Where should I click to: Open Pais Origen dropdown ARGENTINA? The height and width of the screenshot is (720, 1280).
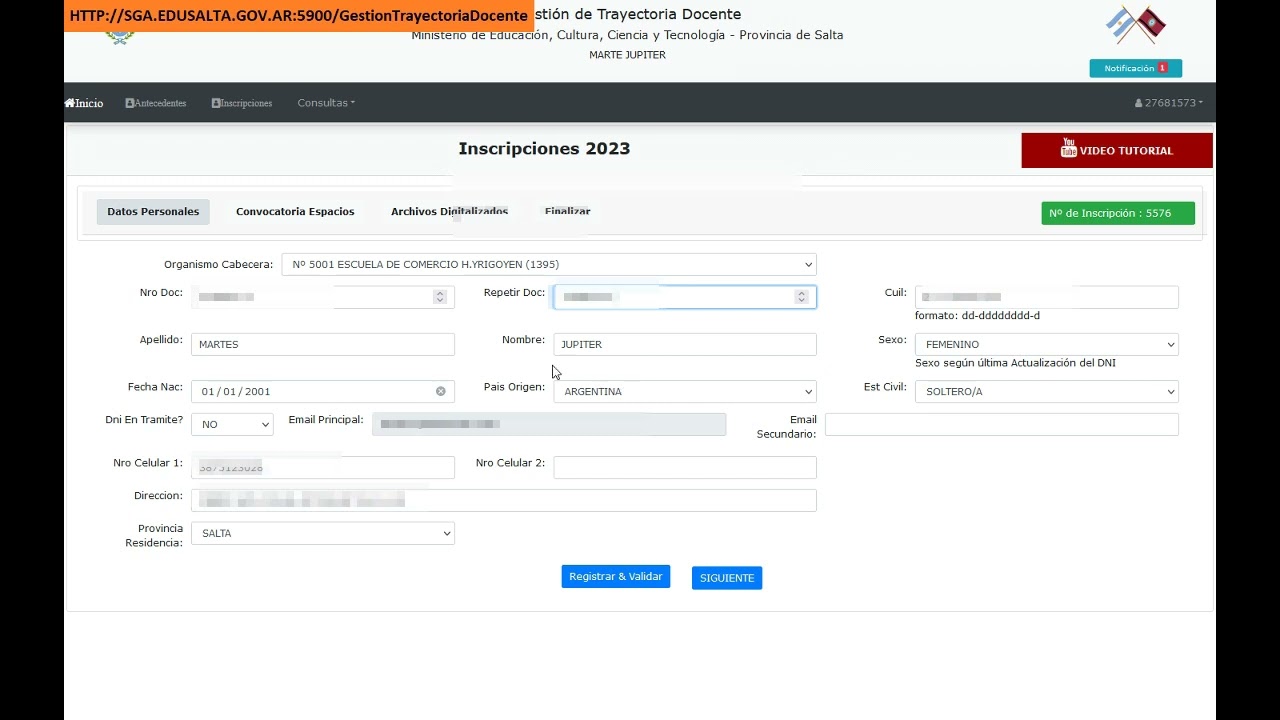685,391
